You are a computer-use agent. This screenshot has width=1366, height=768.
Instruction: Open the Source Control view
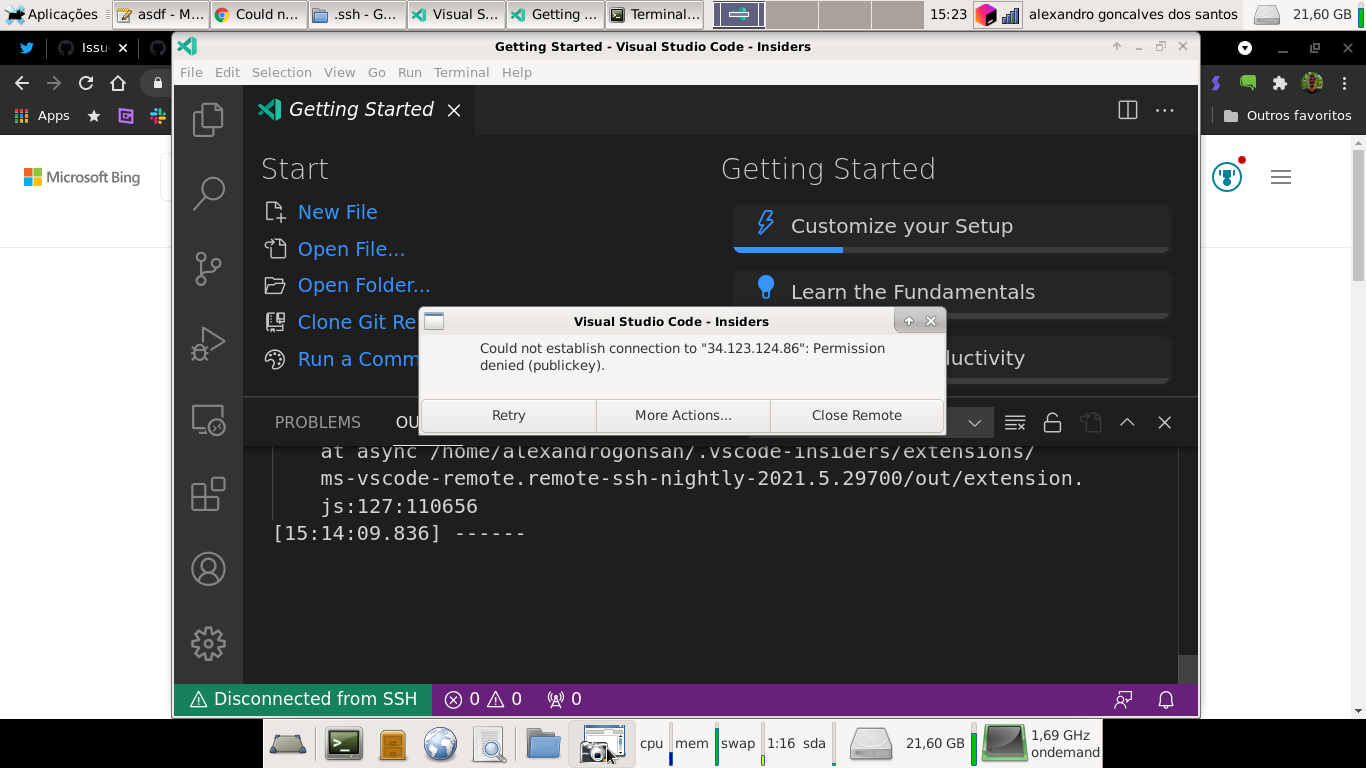(x=208, y=268)
